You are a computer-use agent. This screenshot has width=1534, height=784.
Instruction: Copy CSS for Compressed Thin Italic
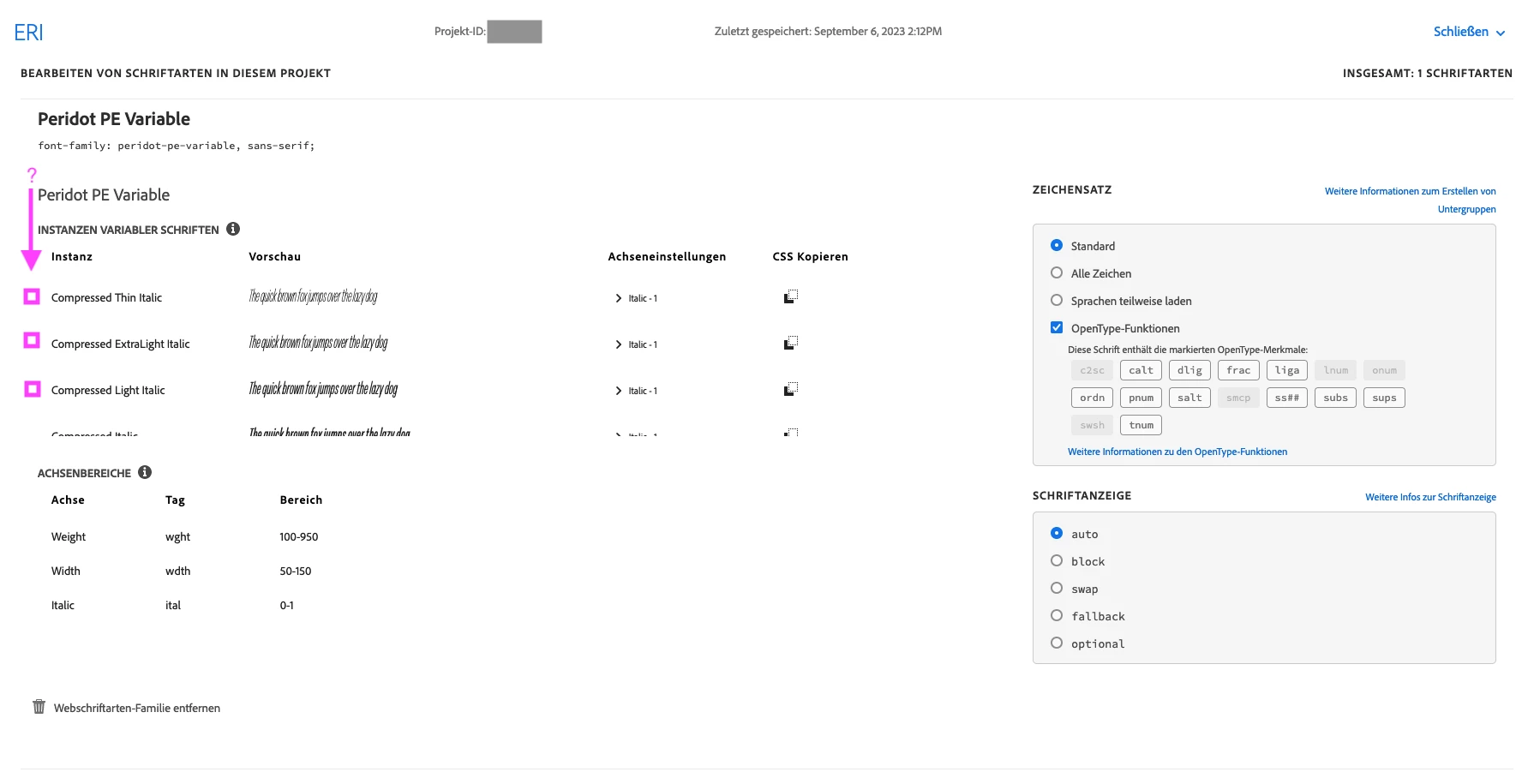point(790,296)
